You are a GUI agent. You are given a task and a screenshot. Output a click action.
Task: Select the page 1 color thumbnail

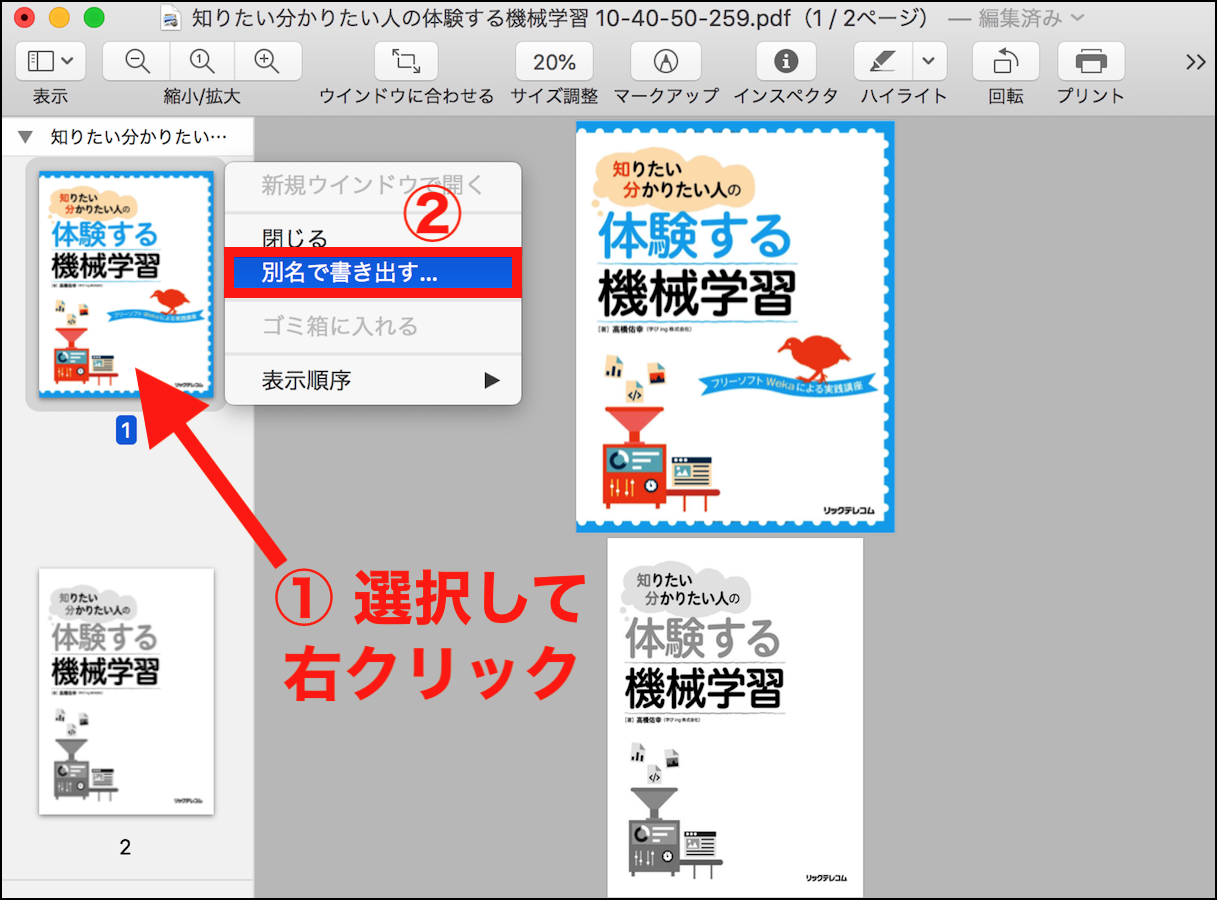[x=126, y=285]
